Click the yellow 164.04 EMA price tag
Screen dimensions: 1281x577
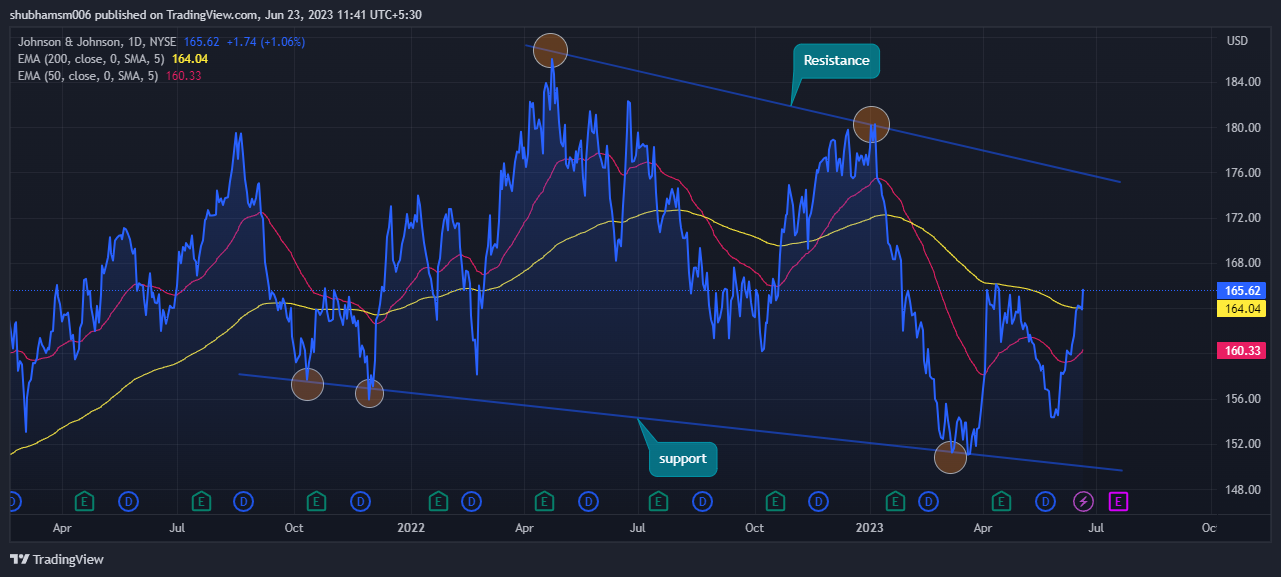point(1241,309)
